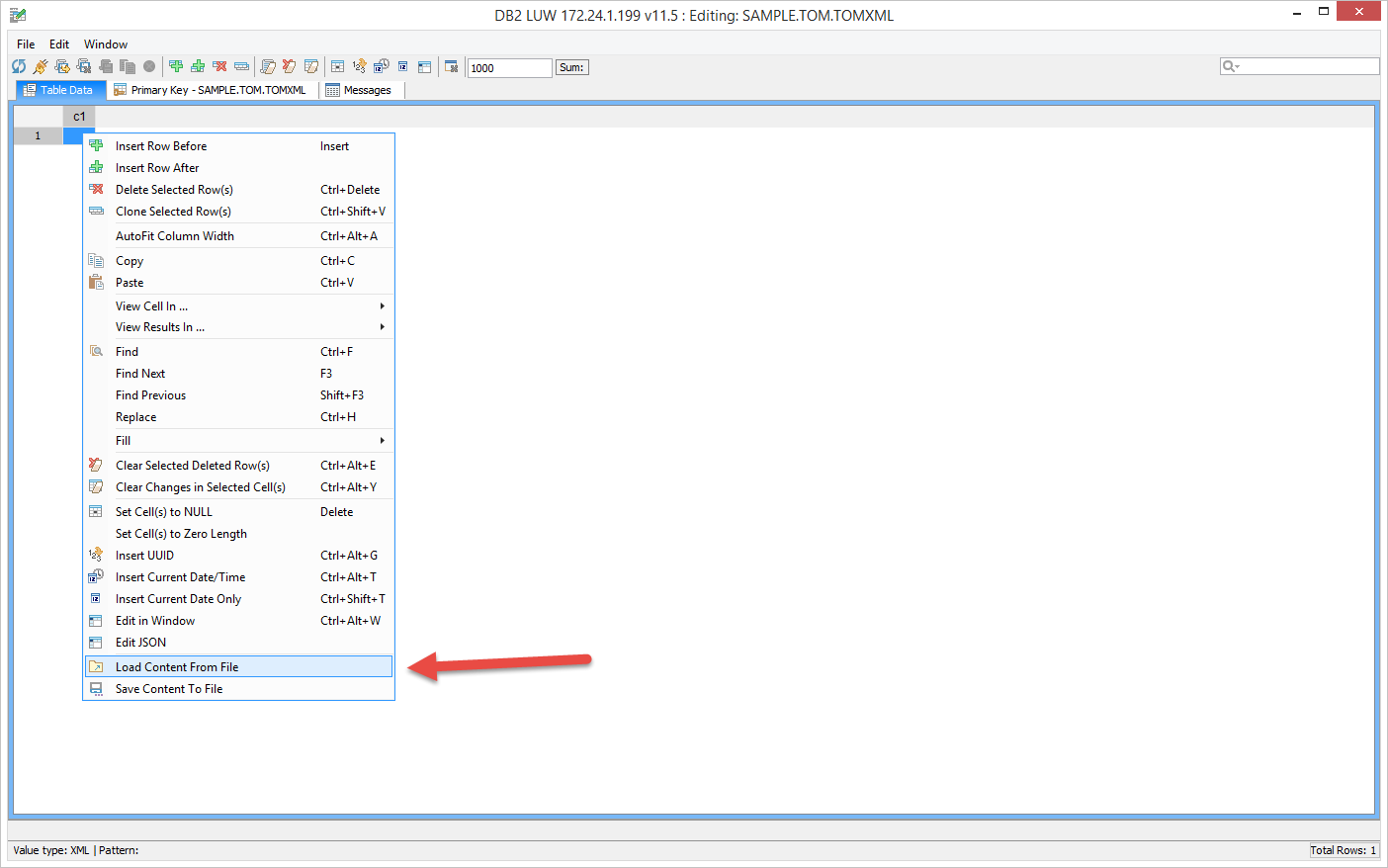Select Save Content To File

(x=239, y=689)
